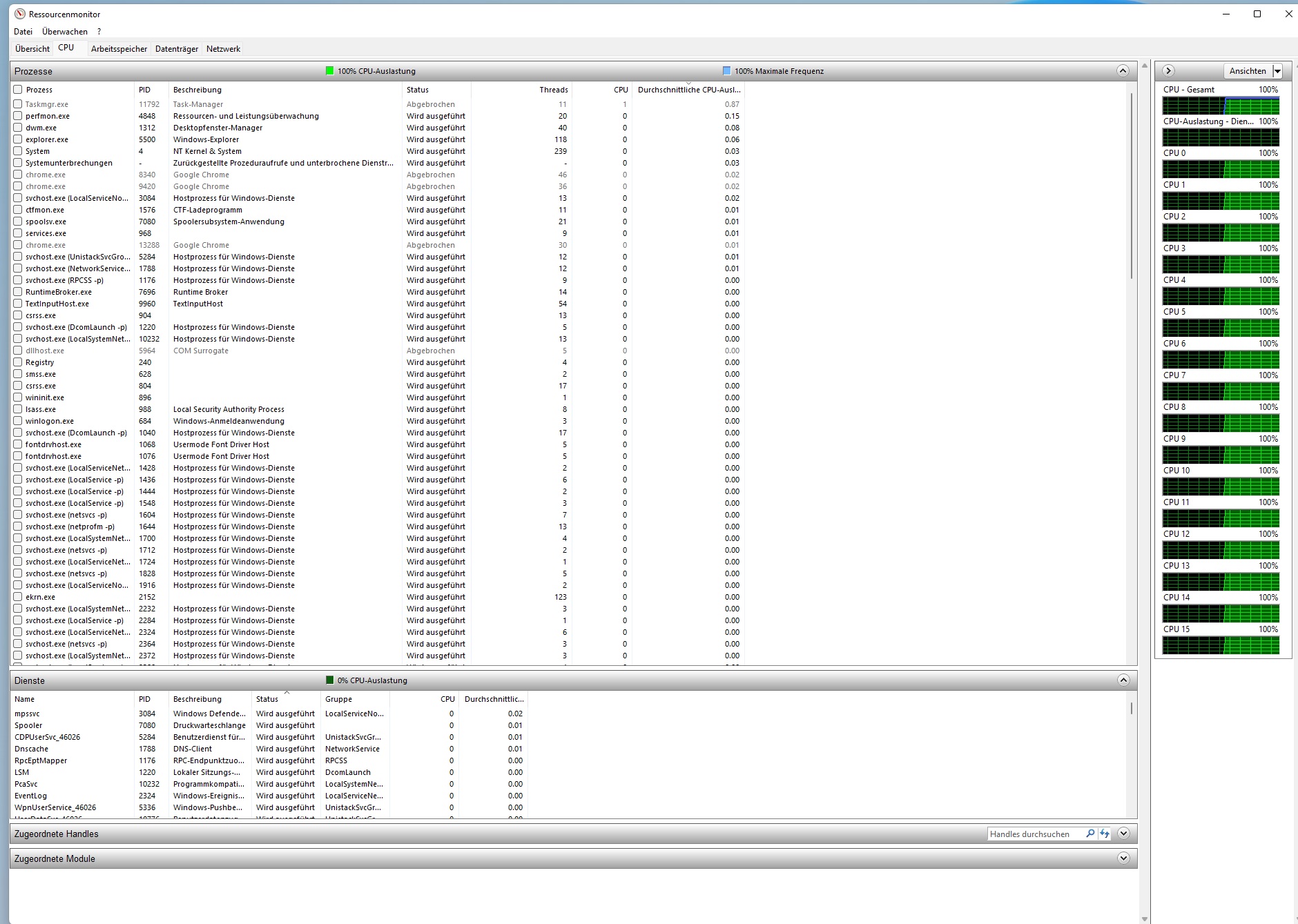Click the Prozesse list vertical scrollbar
This screenshot has width=1298, height=924.
1131,186
